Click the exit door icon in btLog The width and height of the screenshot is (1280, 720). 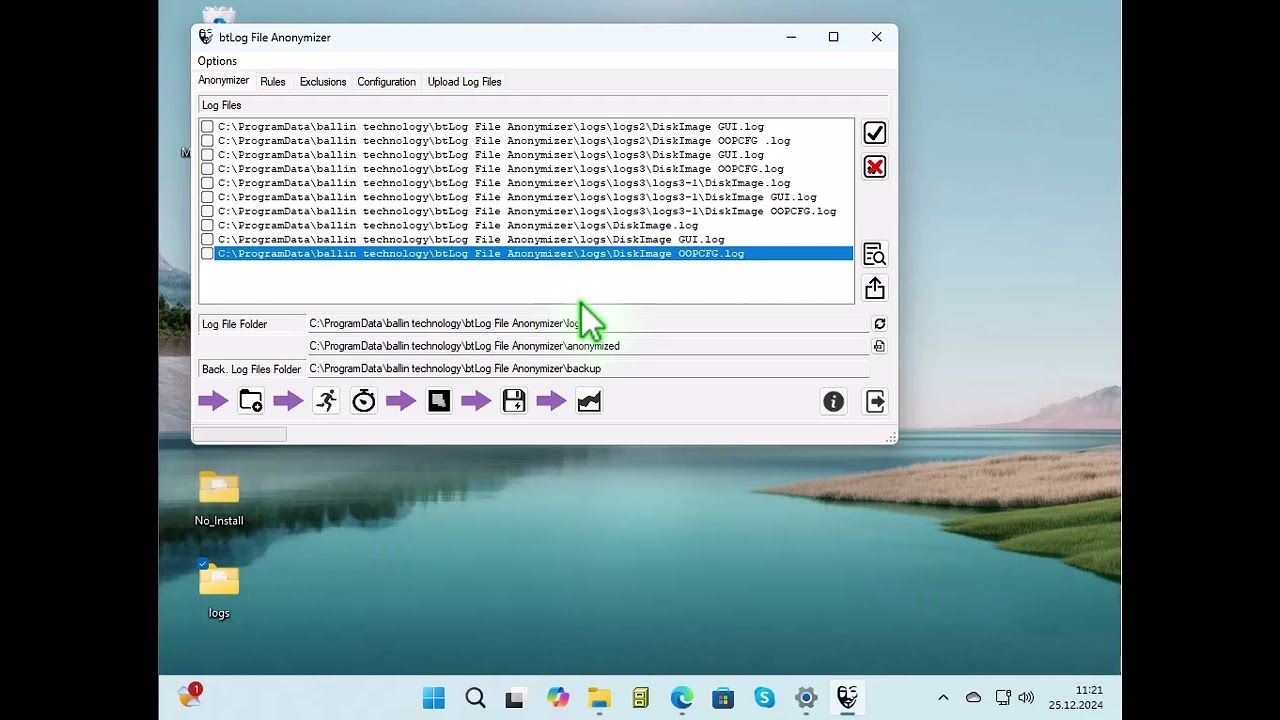pyautogui.click(x=875, y=401)
